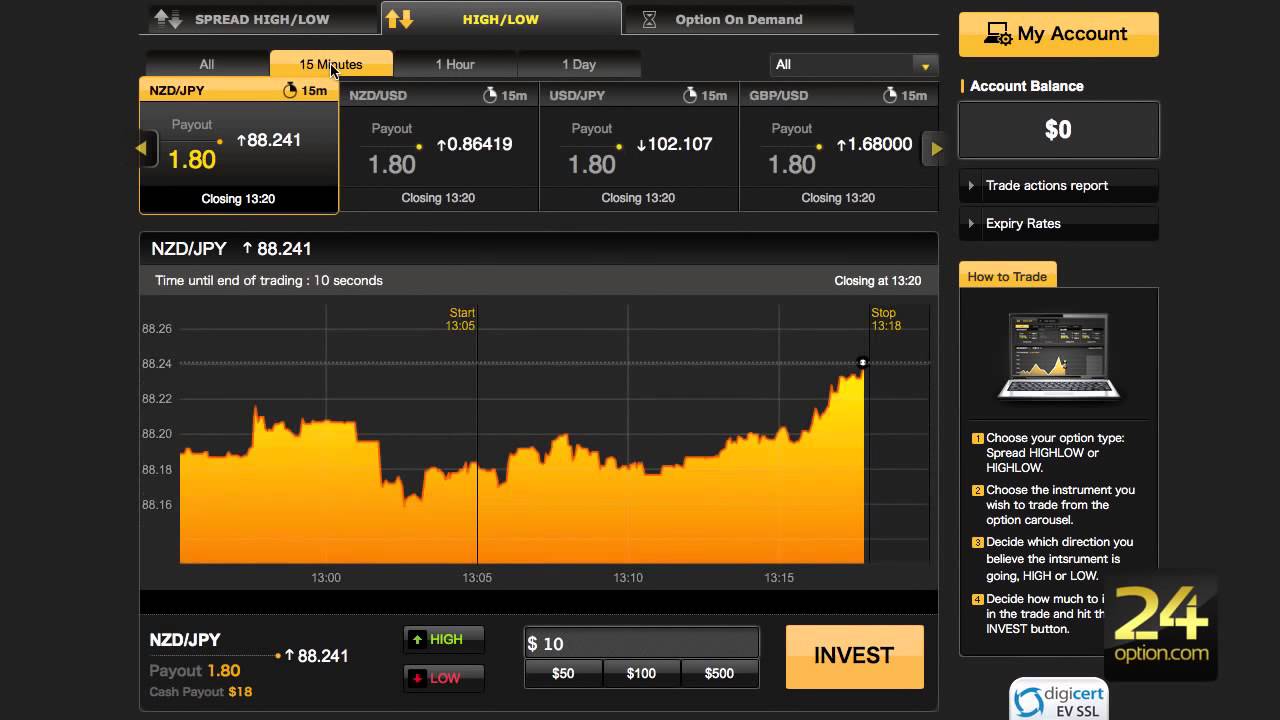
Task: Choose the USD/JPY option card
Action: (639, 146)
